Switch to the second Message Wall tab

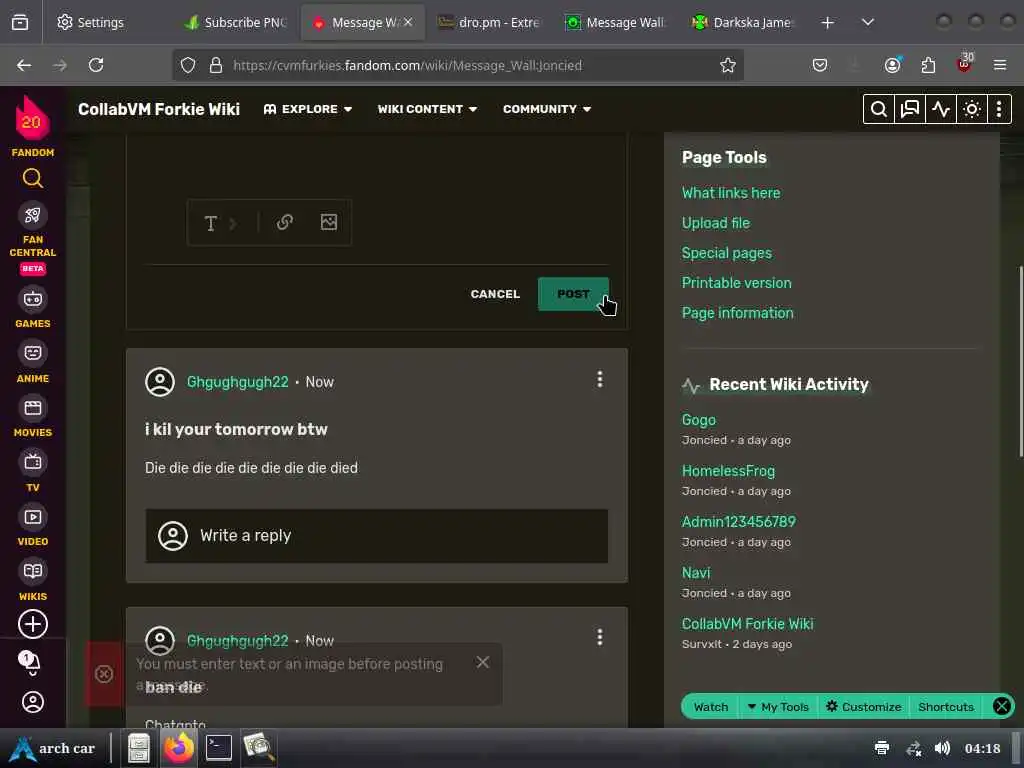pos(616,22)
